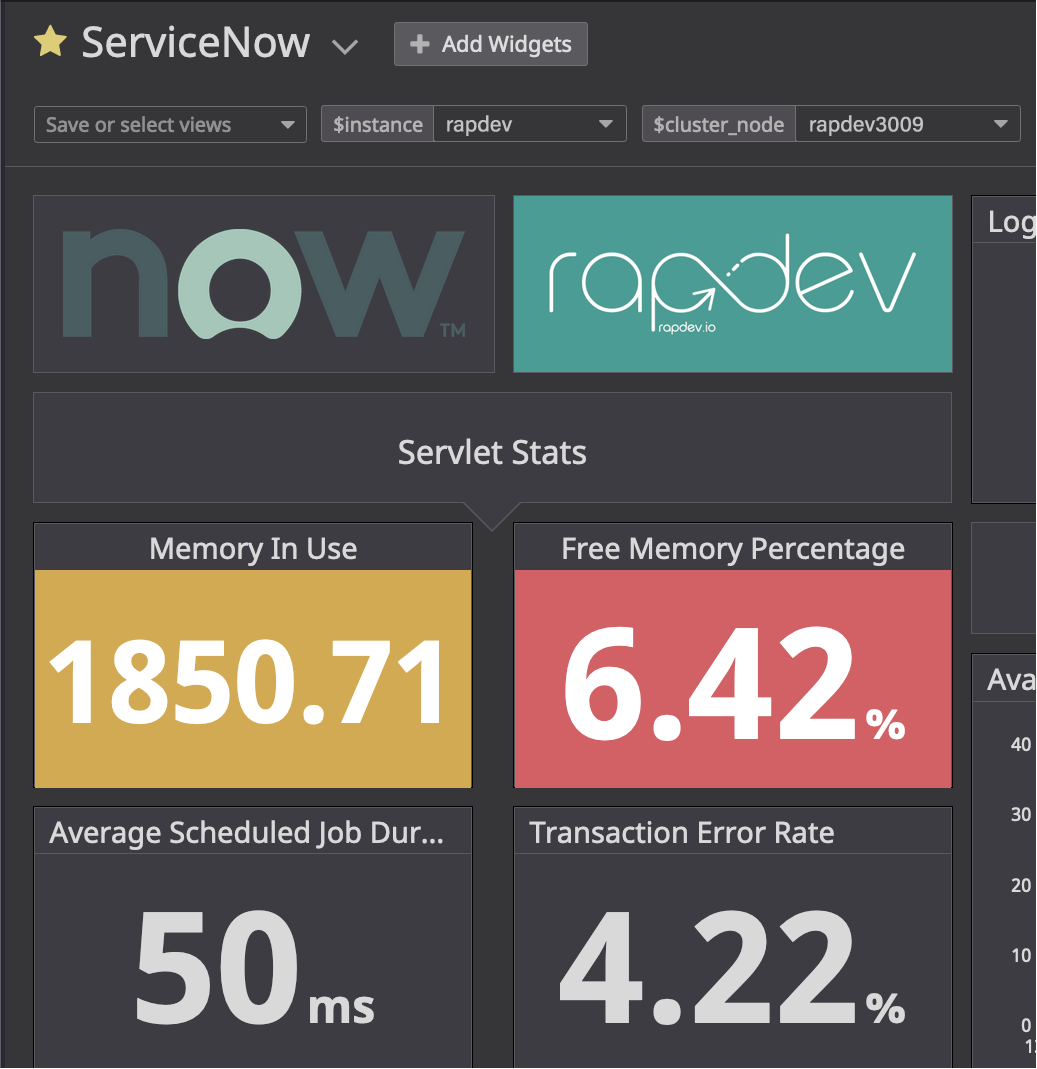Screen dimensions: 1037x1069
Task: Click the rapdev logo image
Action: 732,284
